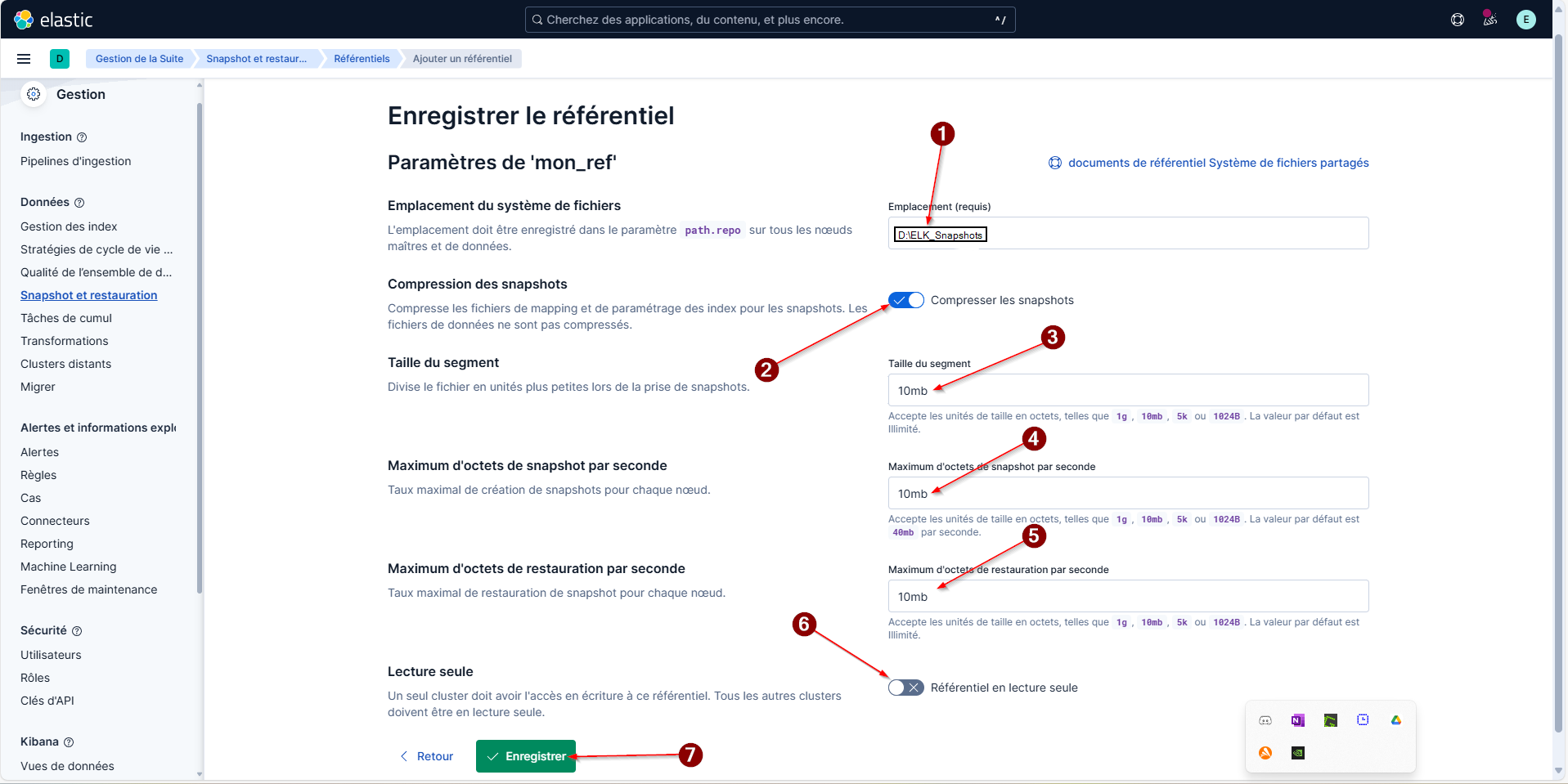The width and height of the screenshot is (1568, 784).
Task: Open the user avatar E menu
Action: [1525, 20]
